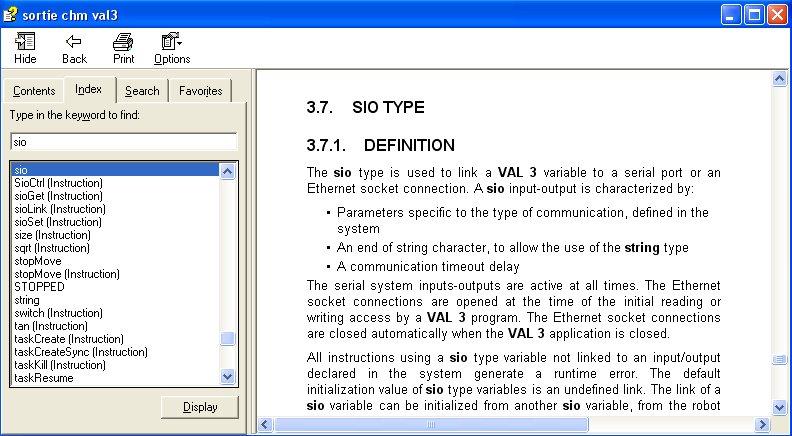This screenshot has width=792, height=436.
Task: Click the '3.7. SIO TYPE' heading
Action: point(365,107)
